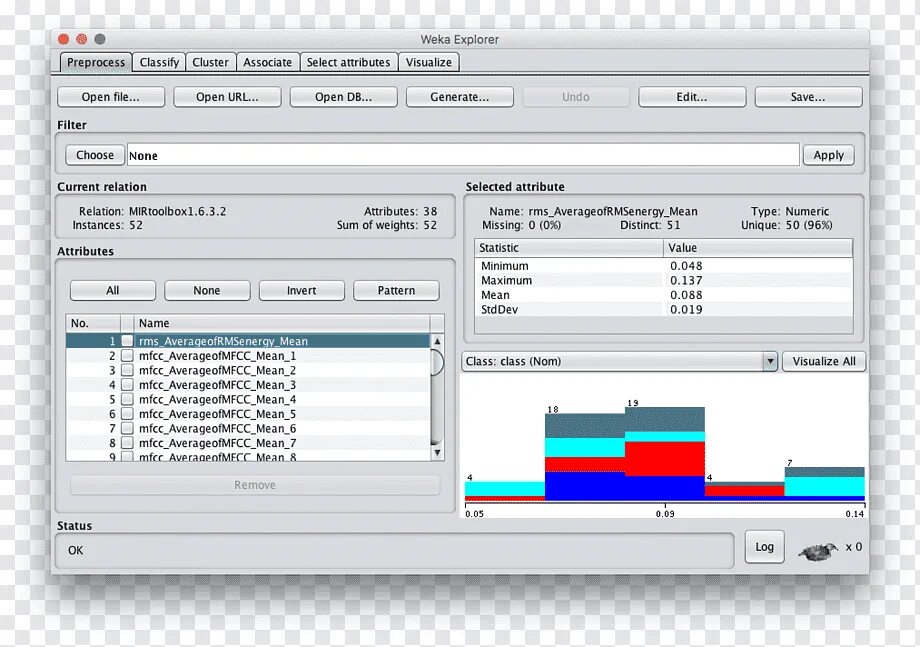This screenshot has height=647, width=920.
Task: Switch to the Classify tab
Action: (159, 62)
